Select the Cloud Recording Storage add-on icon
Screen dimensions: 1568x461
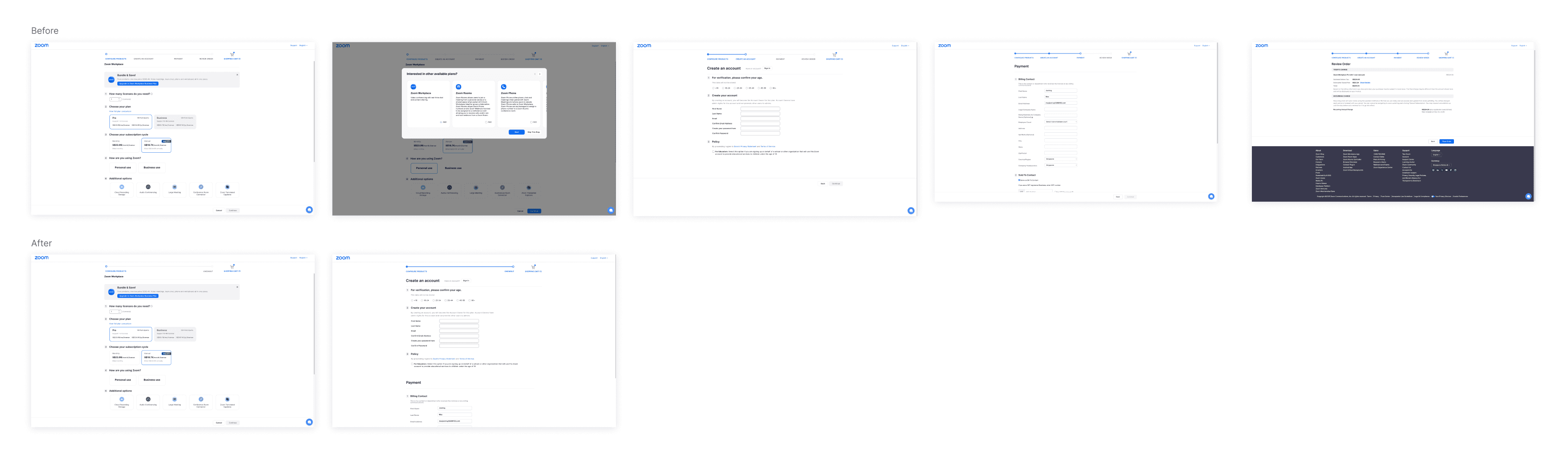(x=122, y=187)
